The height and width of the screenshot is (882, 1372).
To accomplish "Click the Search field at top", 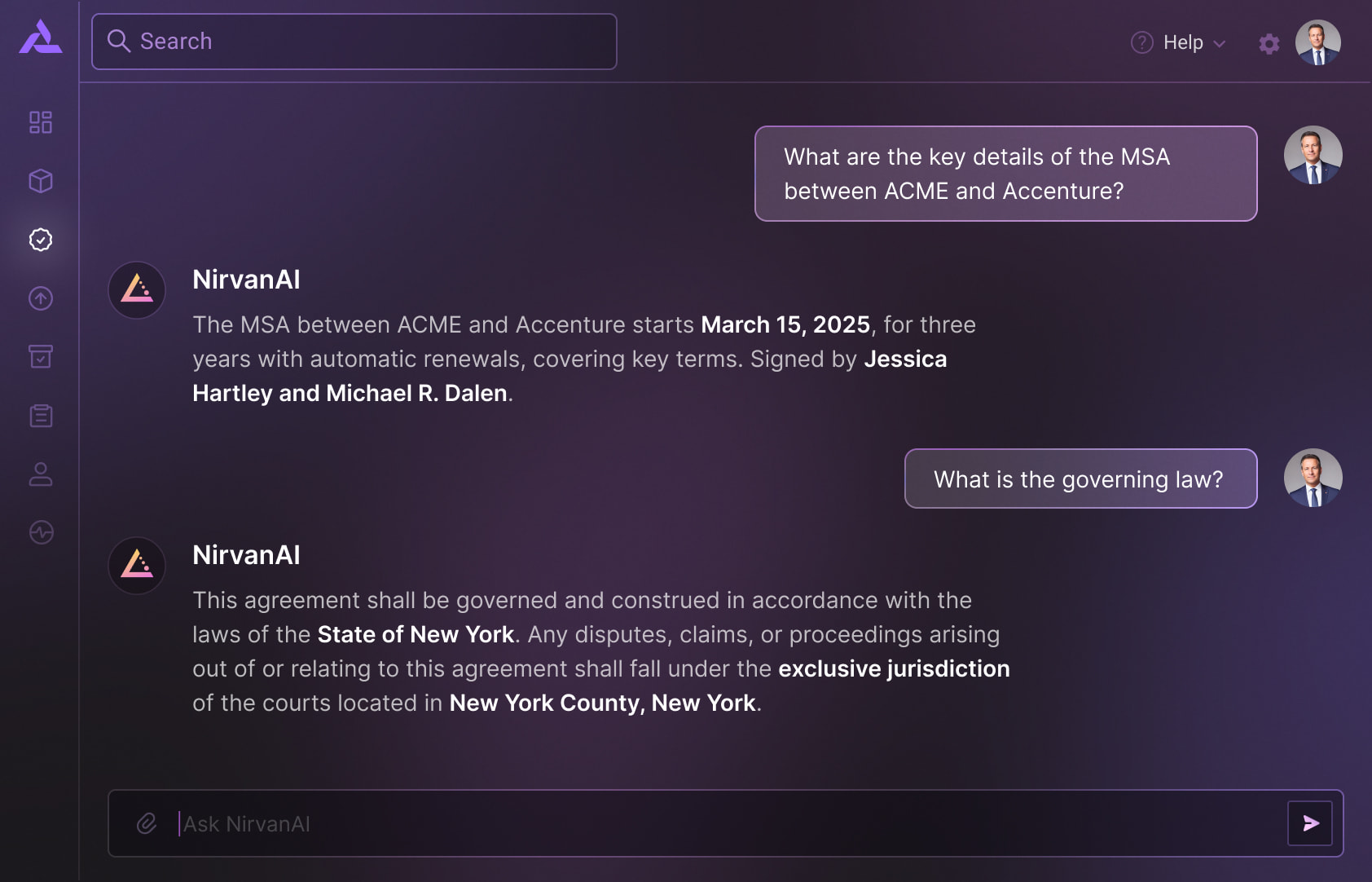I will coord(354,42).
